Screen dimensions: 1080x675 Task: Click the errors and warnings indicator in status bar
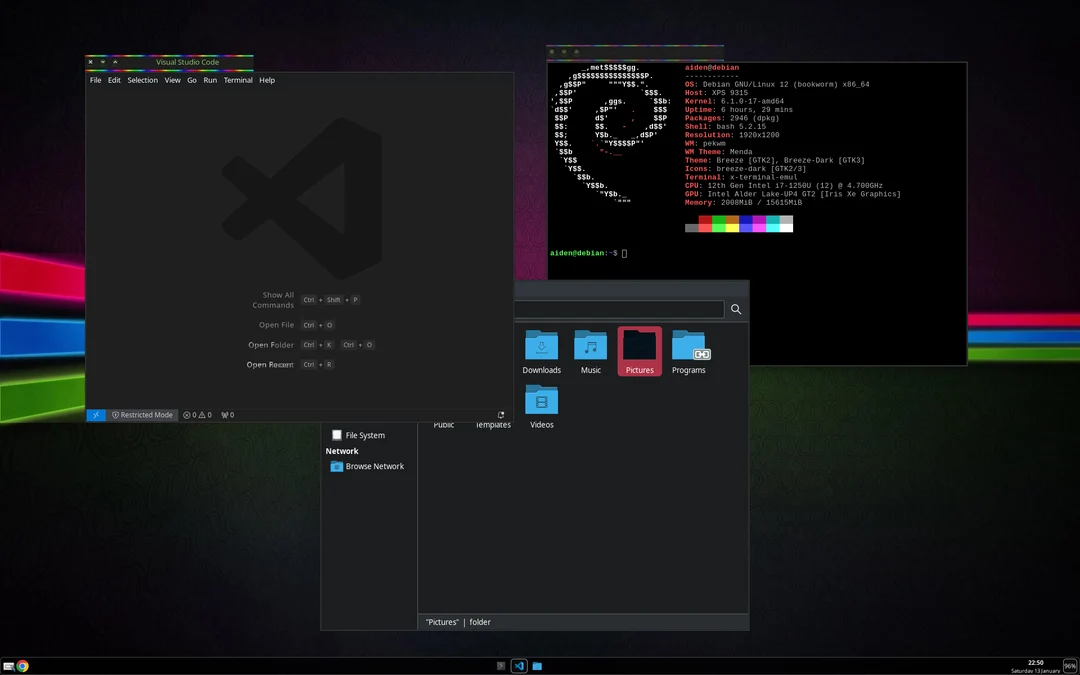point(196,414)
